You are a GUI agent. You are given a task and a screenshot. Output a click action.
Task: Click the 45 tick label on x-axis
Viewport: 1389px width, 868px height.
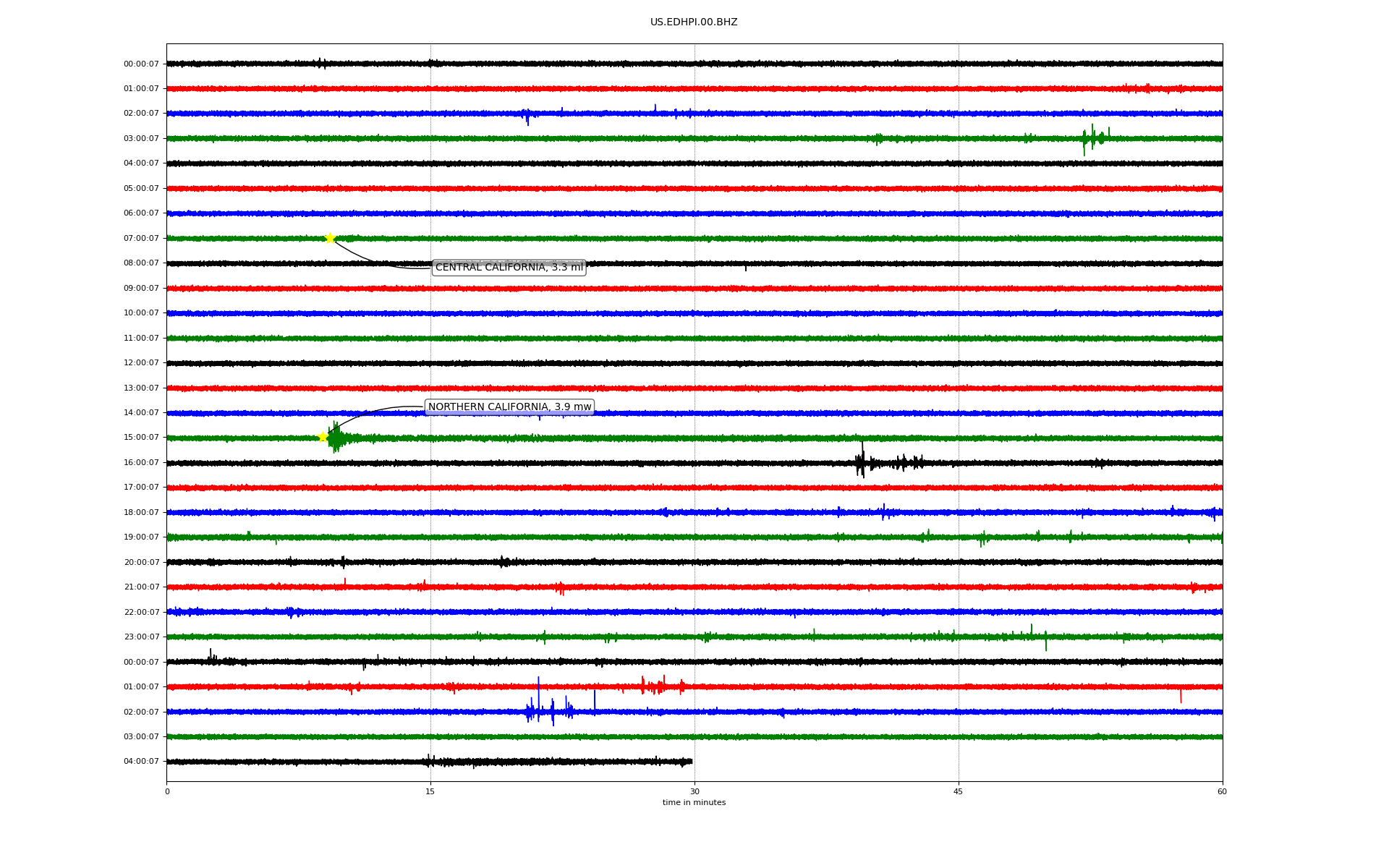(958, 791)
